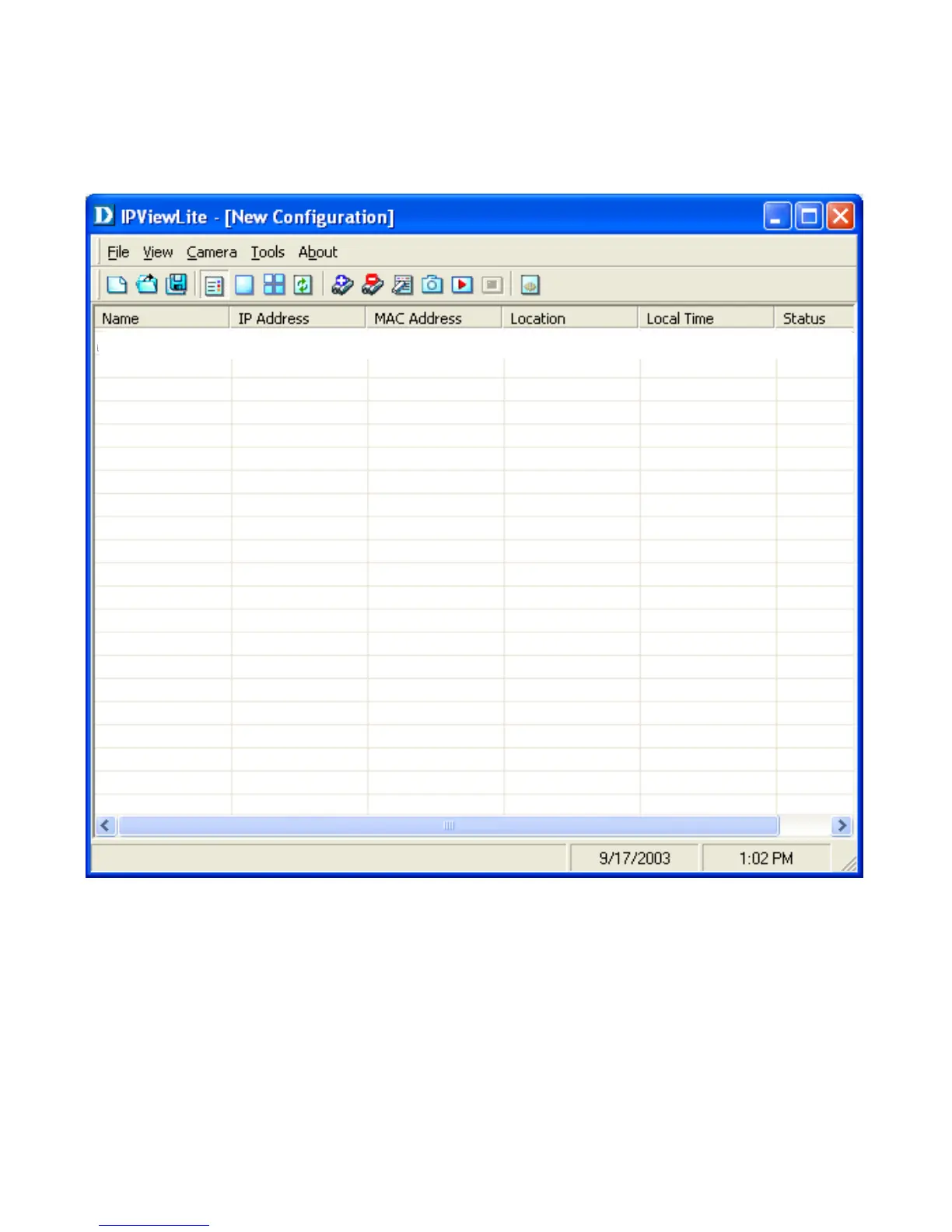Sort by the IP Address column header

(297, 318)
